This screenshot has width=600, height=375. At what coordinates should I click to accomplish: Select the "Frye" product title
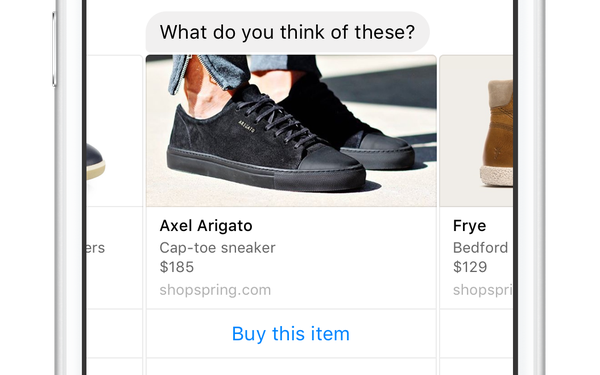(x=469, y=226)
